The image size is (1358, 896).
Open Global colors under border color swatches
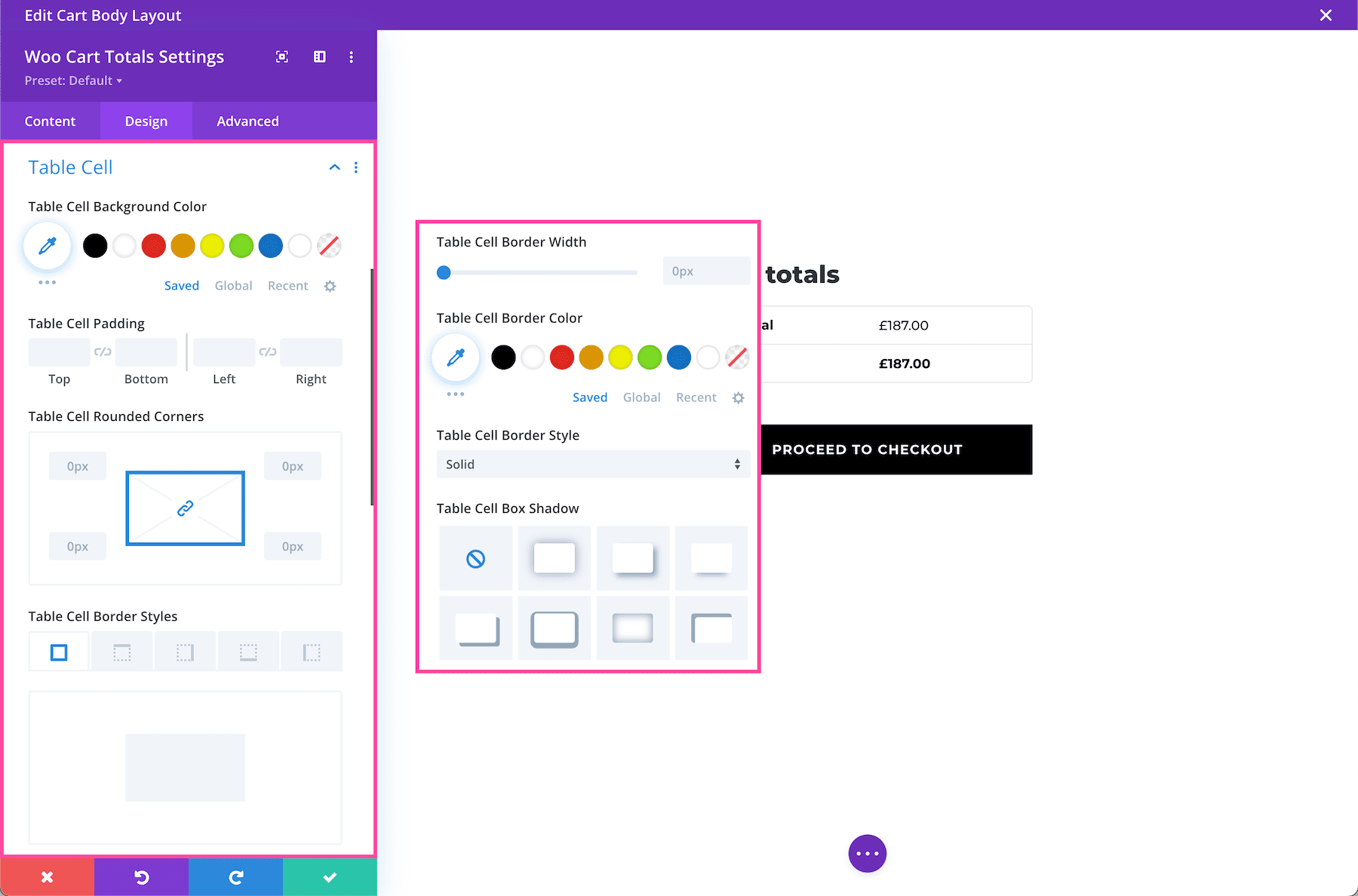pyautogui.click(x=641, y=397)
